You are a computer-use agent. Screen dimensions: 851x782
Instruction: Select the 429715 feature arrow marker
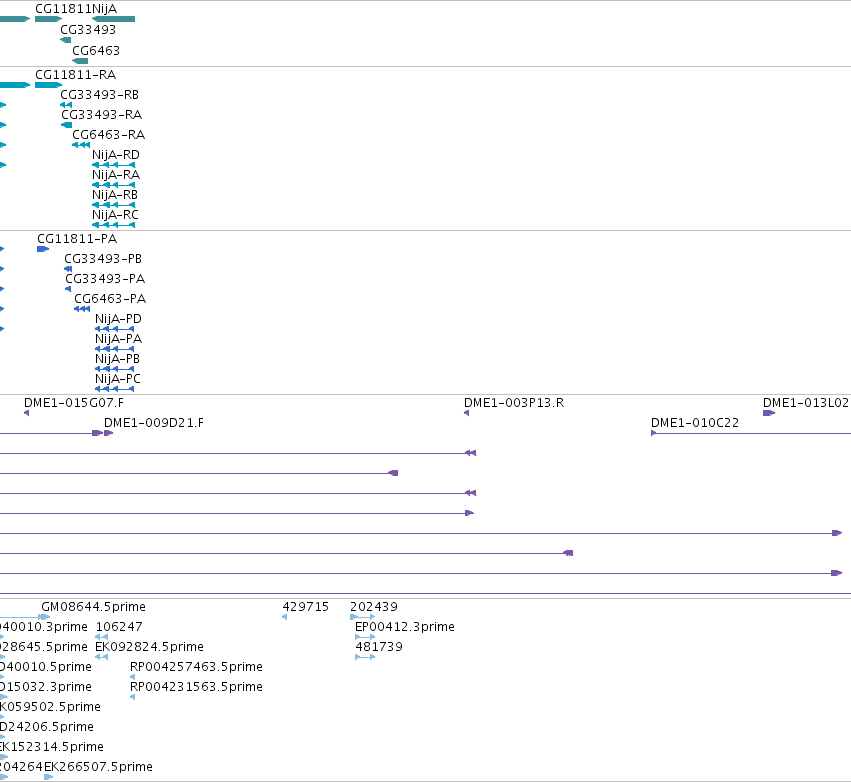[x=285, y=617]
